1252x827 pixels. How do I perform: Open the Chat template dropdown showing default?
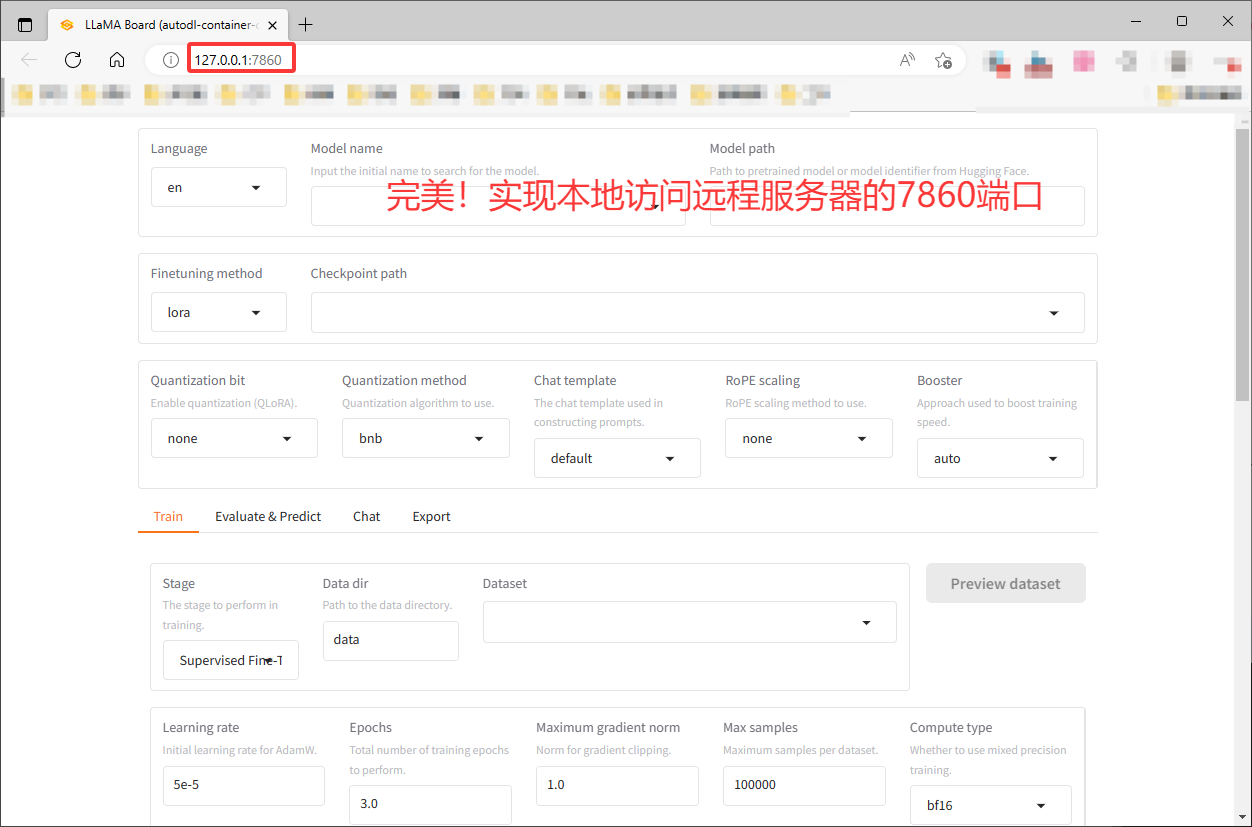click(617, 458)
